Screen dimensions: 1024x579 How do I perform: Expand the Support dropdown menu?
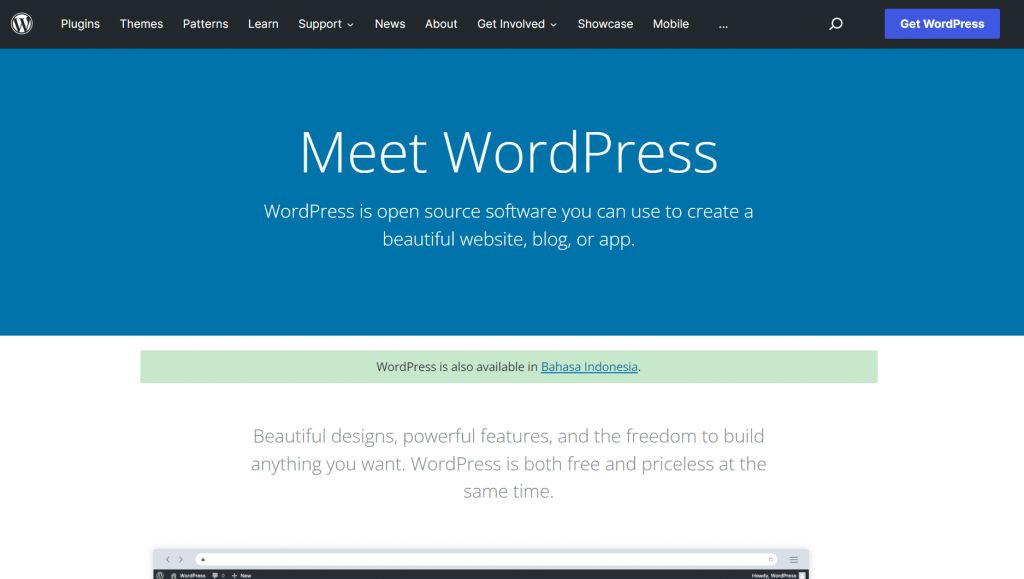pos(326,24)
